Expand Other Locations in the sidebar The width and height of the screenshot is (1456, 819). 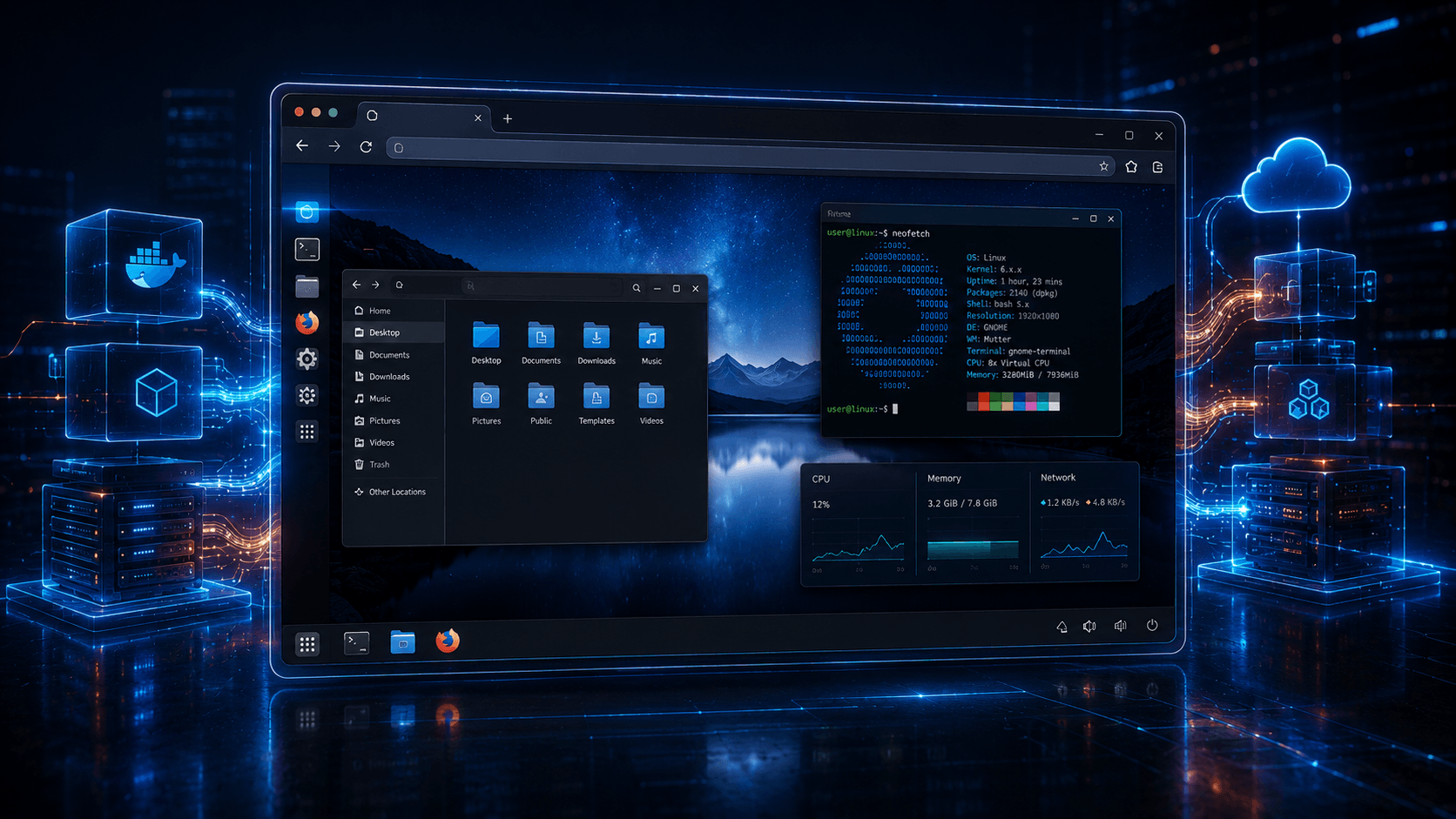pyautogui.click(x=394, y=492)
